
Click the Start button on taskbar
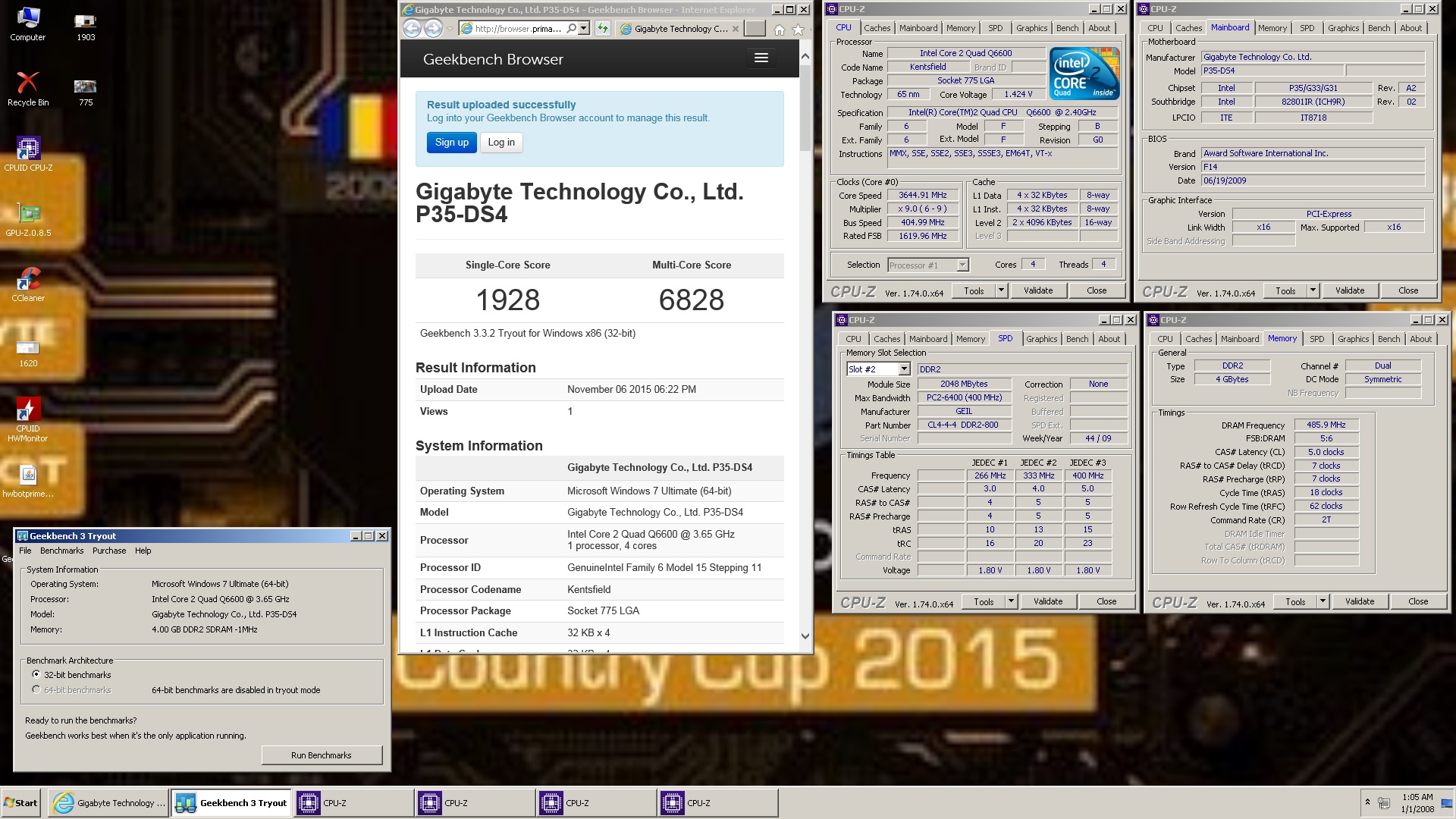tap(21, 802)
